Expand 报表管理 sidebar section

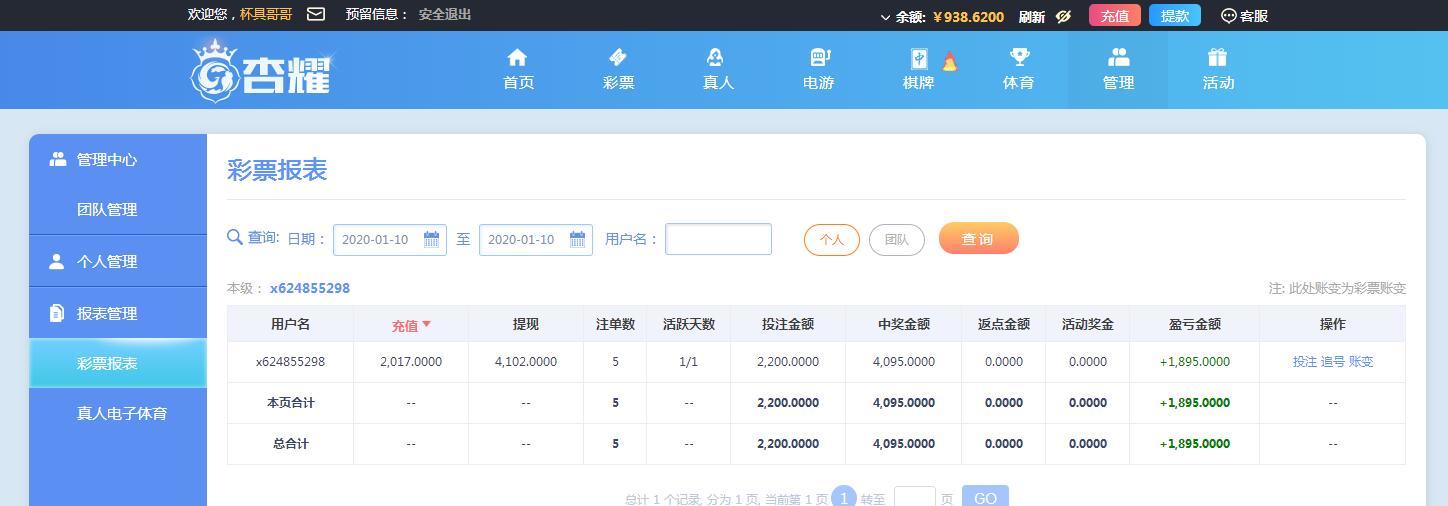click(x=118, y=313)
